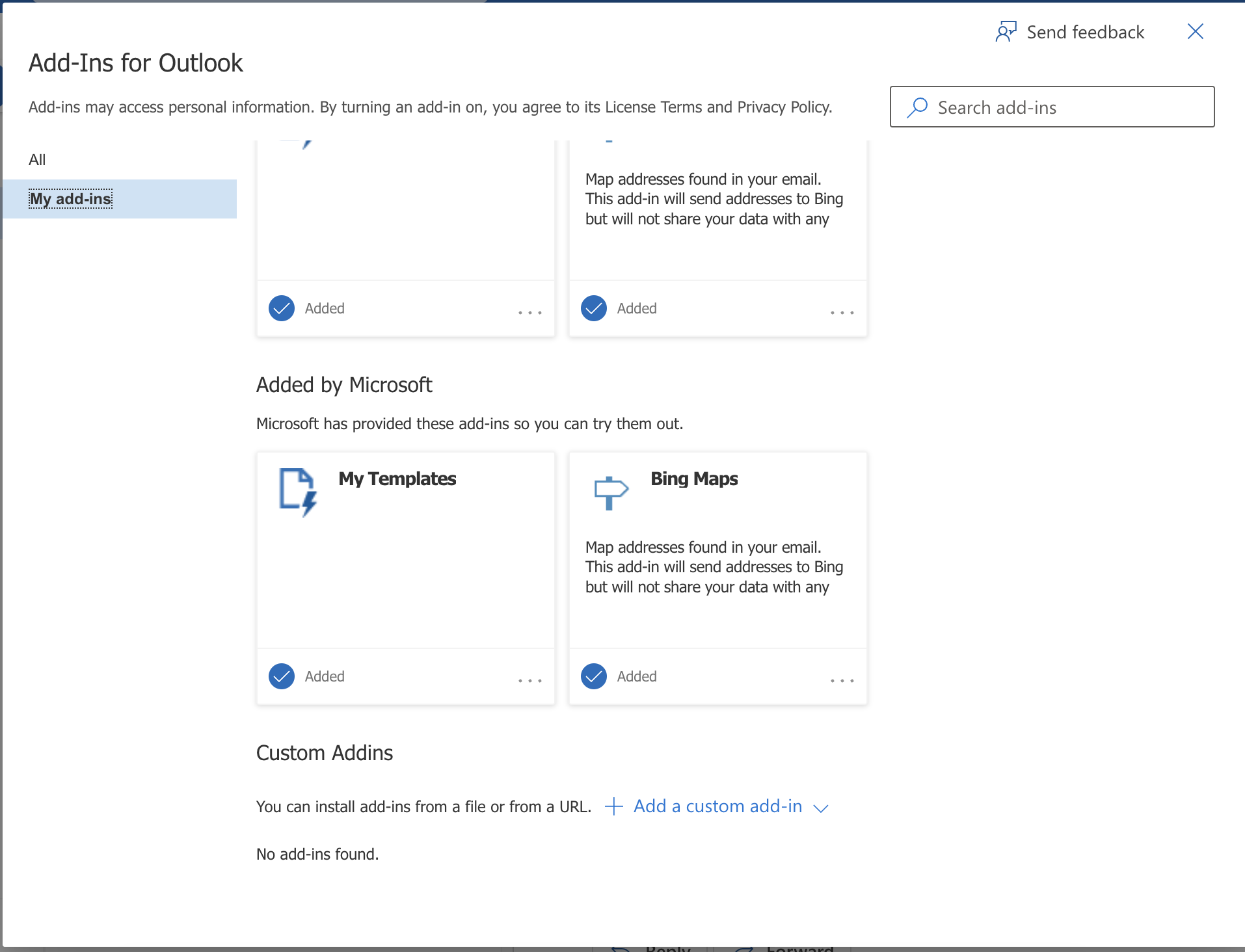Click the My Templates document-lightning icon
Image resolution: width=1245 pixels, height=952 pixels.
point(298,492)
